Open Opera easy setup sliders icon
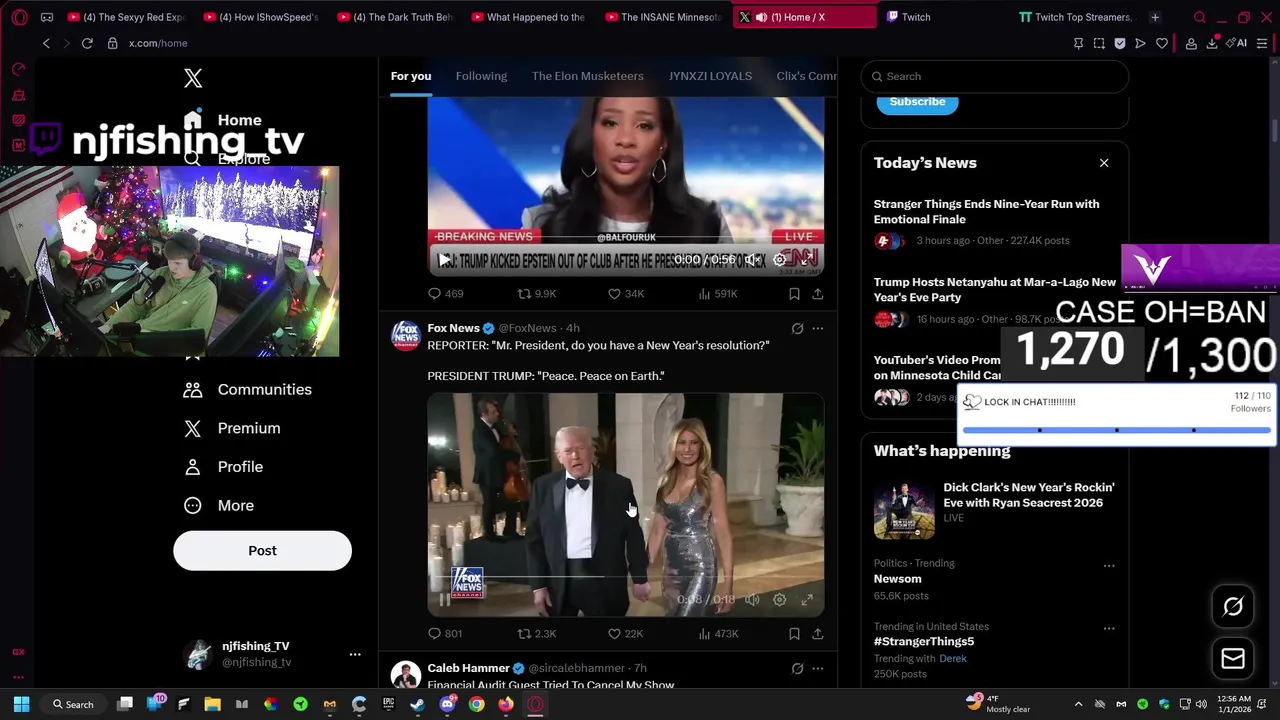 1262,43
